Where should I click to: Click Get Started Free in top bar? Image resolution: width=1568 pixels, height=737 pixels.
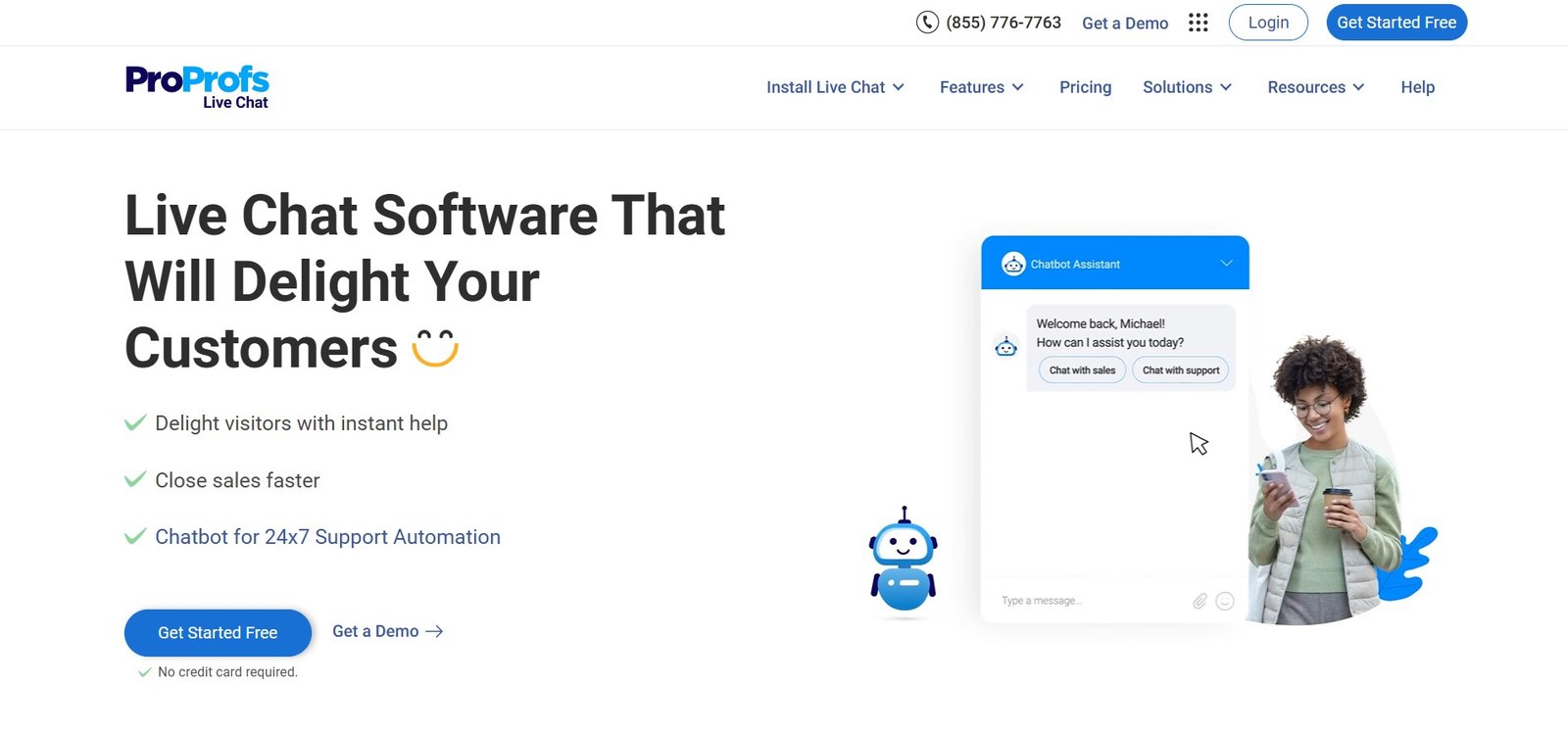pos(1396,23)
